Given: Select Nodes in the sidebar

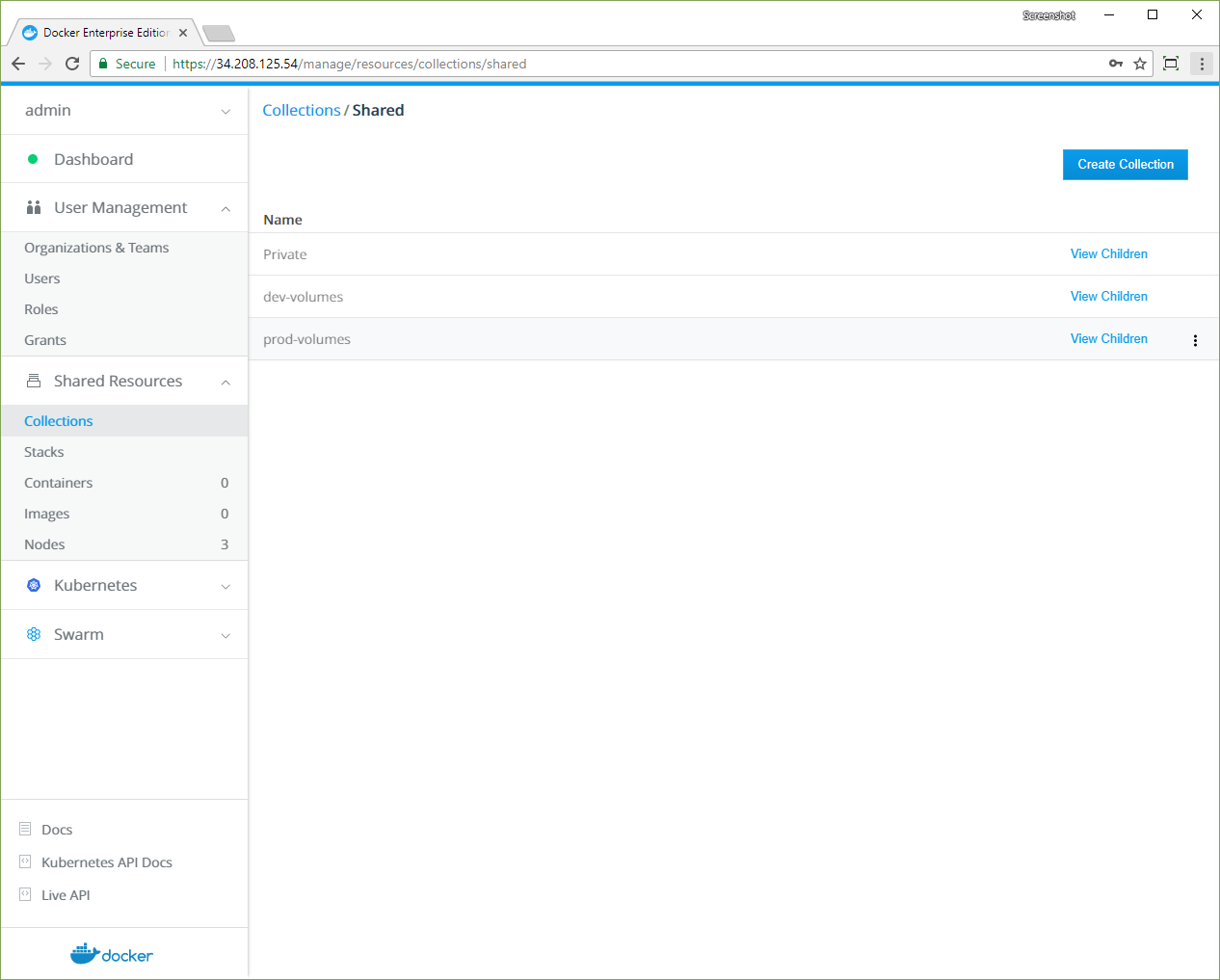Looking at the screenshot, I should [x=44, y=544].
